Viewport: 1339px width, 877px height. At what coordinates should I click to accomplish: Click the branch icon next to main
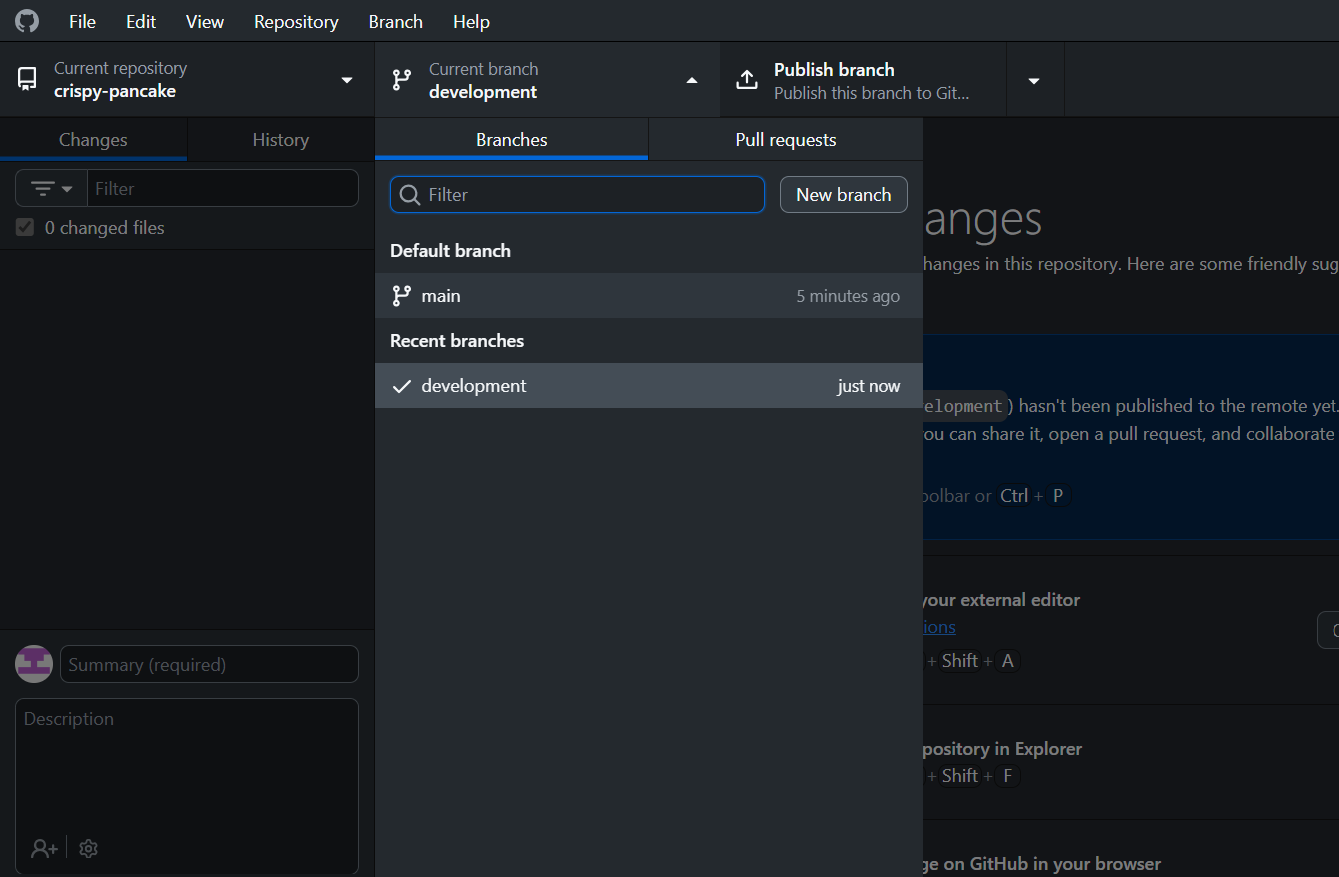[402, 296]
